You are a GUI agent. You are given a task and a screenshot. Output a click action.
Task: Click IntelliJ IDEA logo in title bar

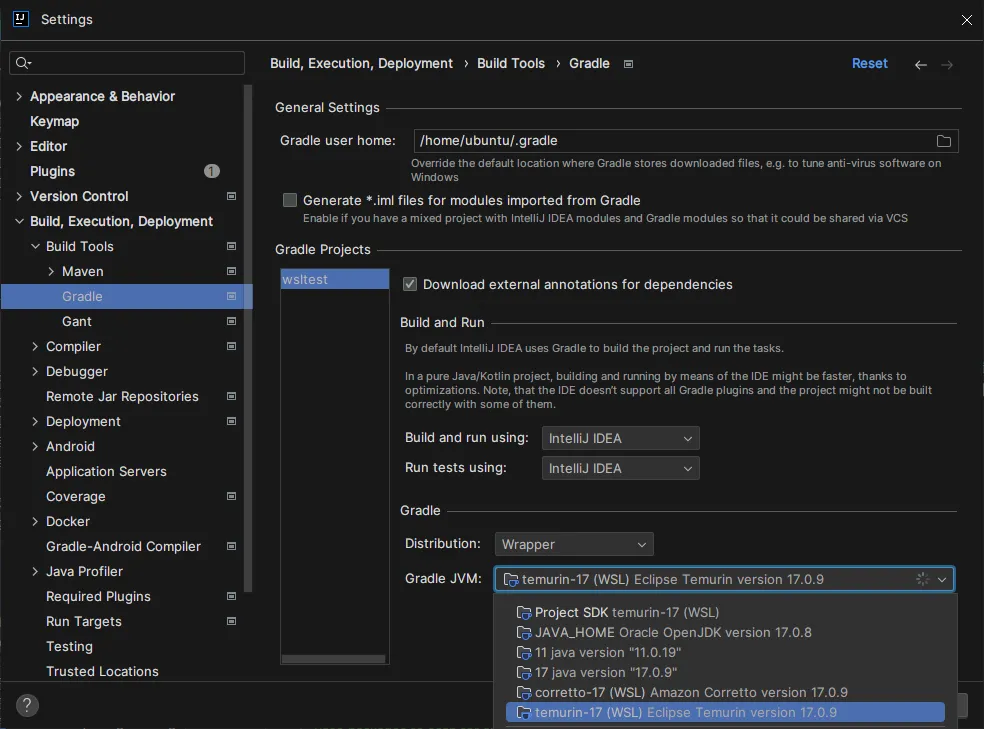tap(21, 19)
